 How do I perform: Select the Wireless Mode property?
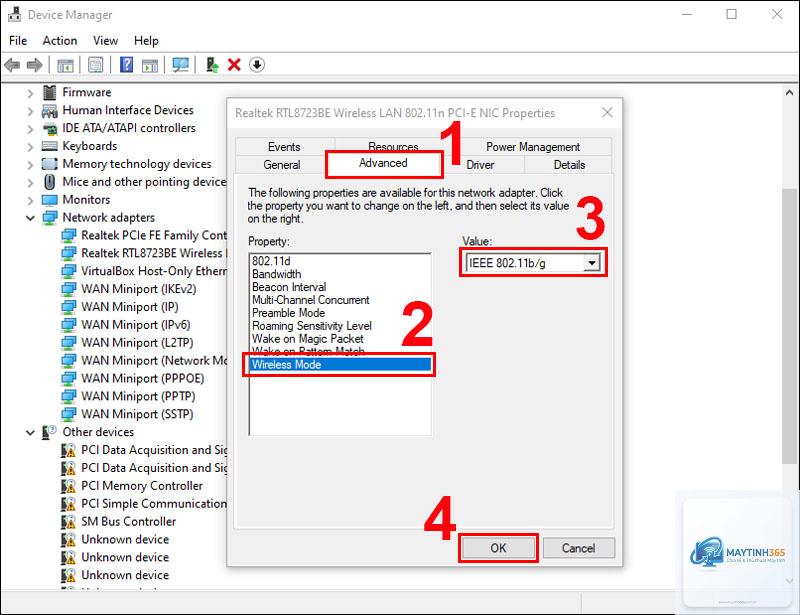pos(341,364)
